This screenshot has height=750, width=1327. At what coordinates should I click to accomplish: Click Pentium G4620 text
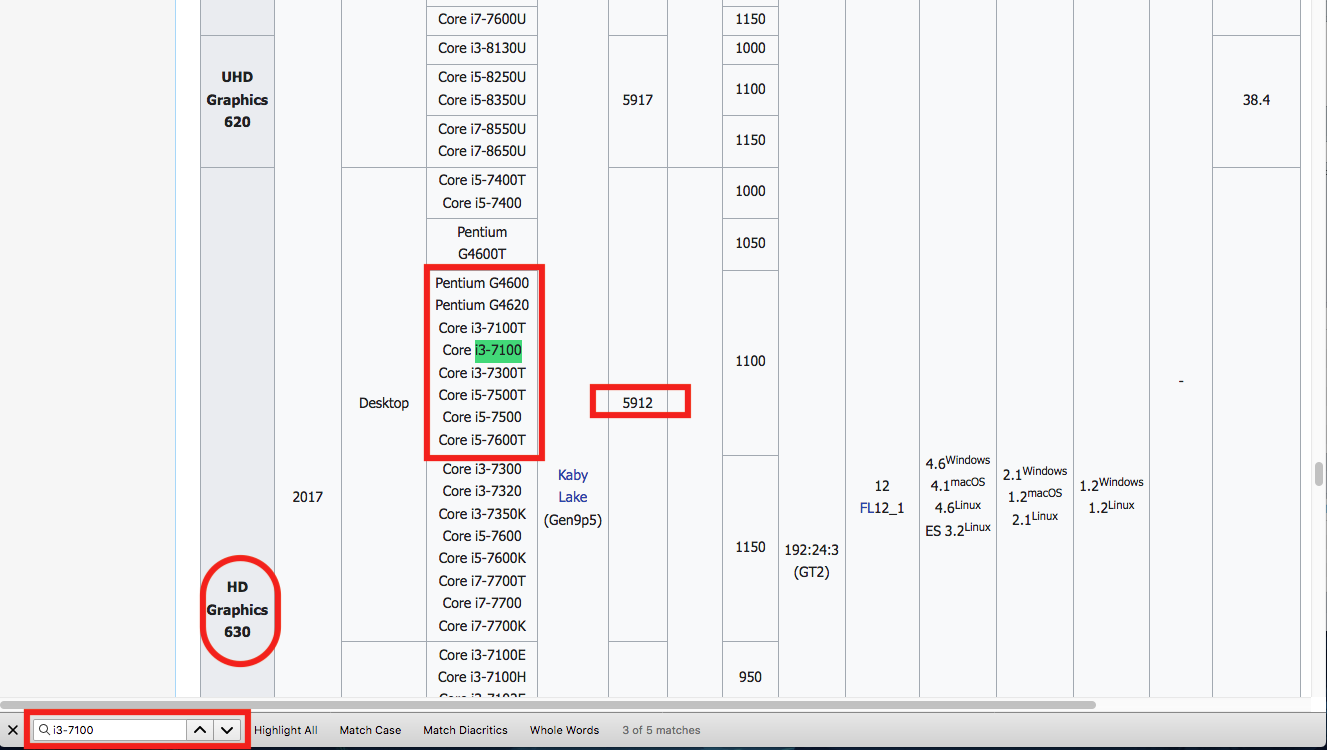click(x=482, y=305)
